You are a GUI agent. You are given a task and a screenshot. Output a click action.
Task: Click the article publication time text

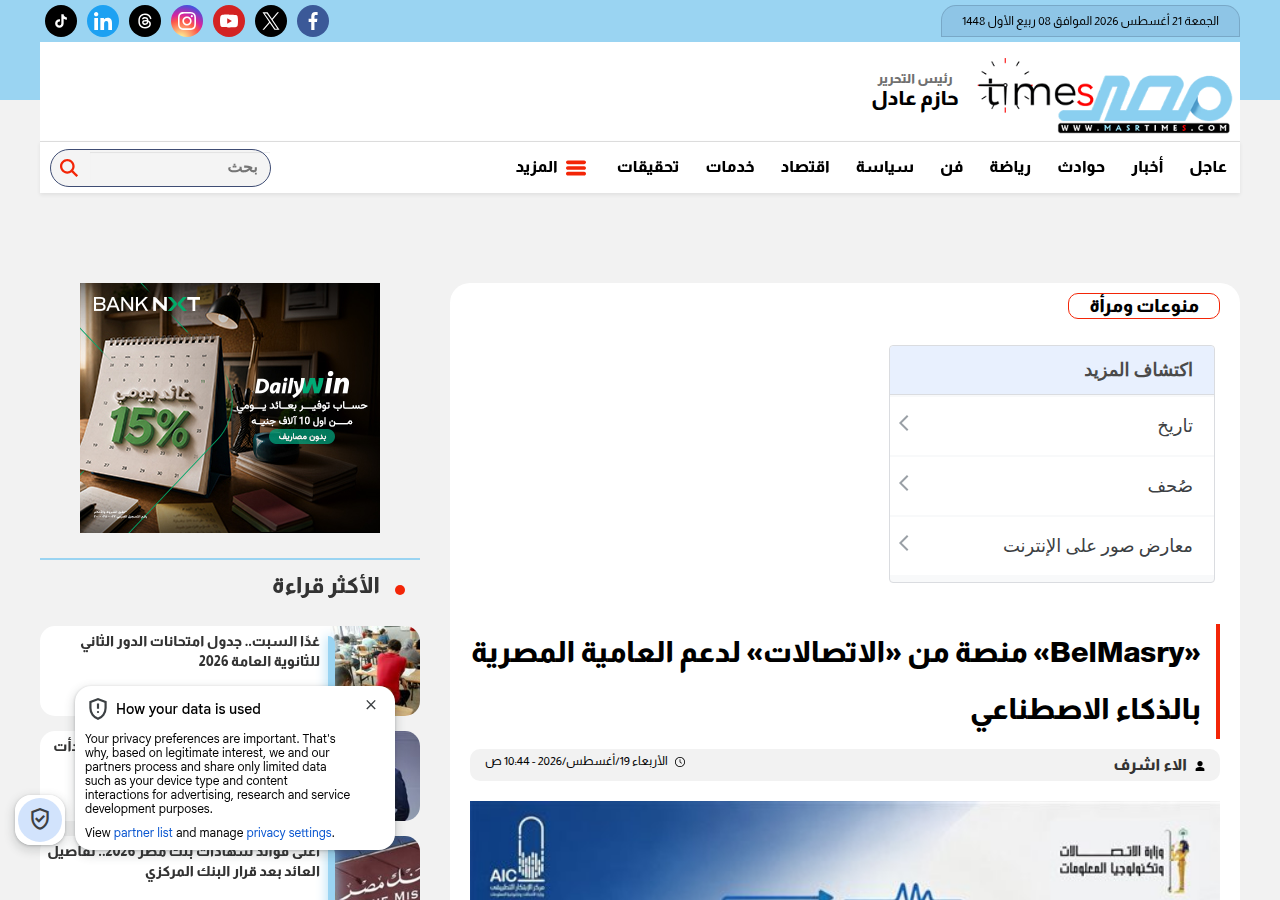tap(576, 762)
